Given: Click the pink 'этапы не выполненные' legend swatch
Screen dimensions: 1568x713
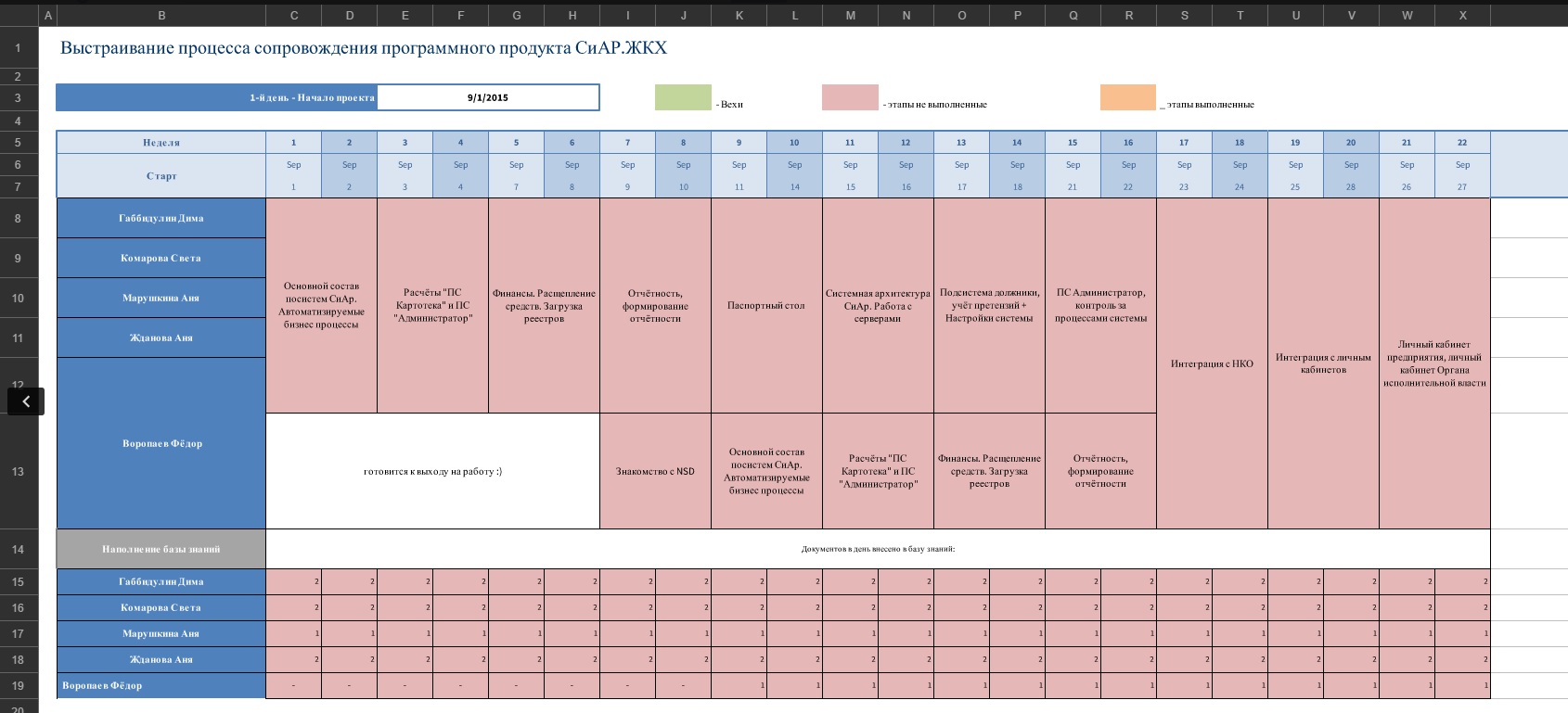Looking at the screenshot, I should (x=850, y=97).
